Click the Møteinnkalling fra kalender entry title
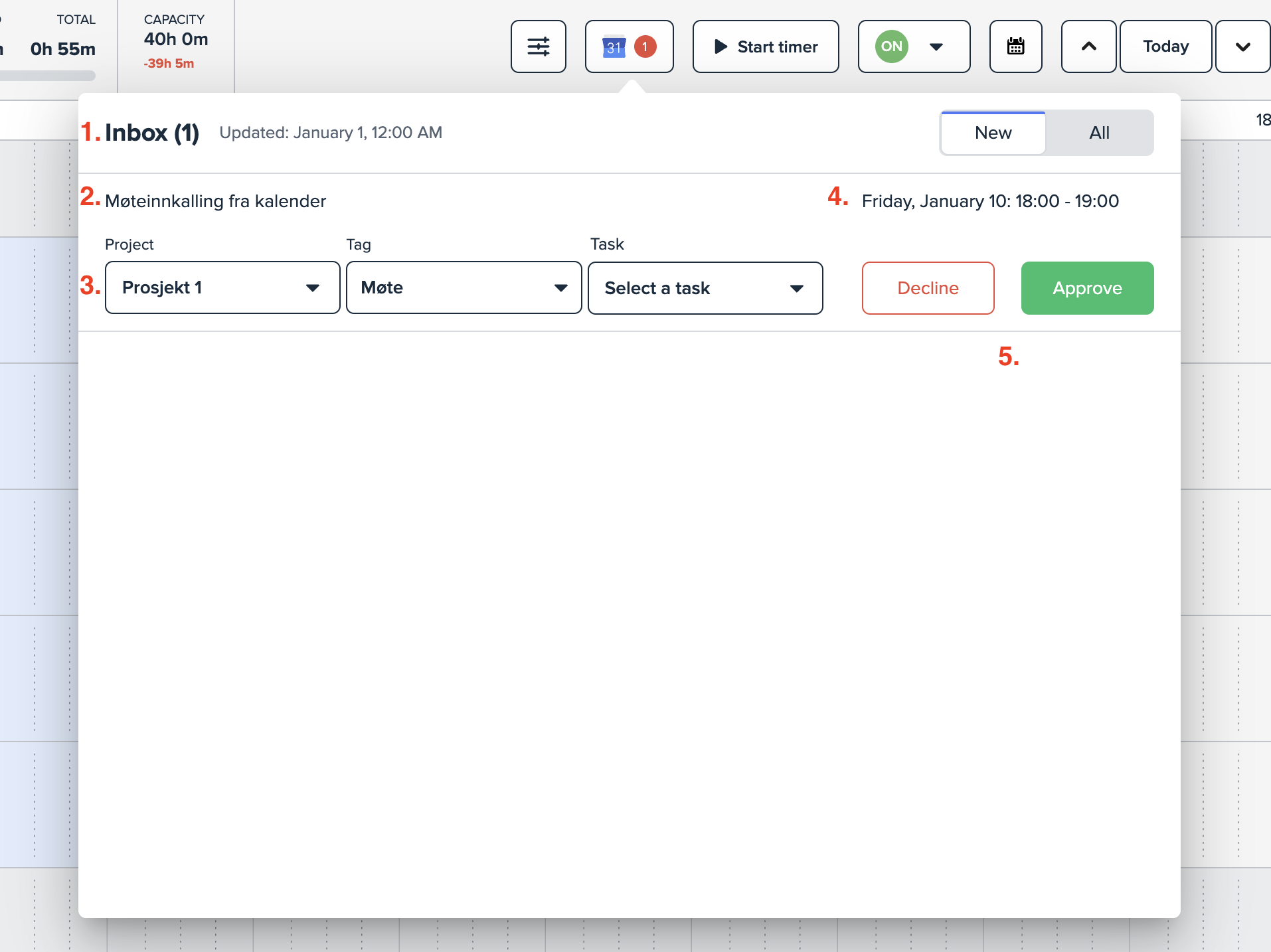Image resolution: width=1271 pixels, height=952 pixels. coord(215,201)
